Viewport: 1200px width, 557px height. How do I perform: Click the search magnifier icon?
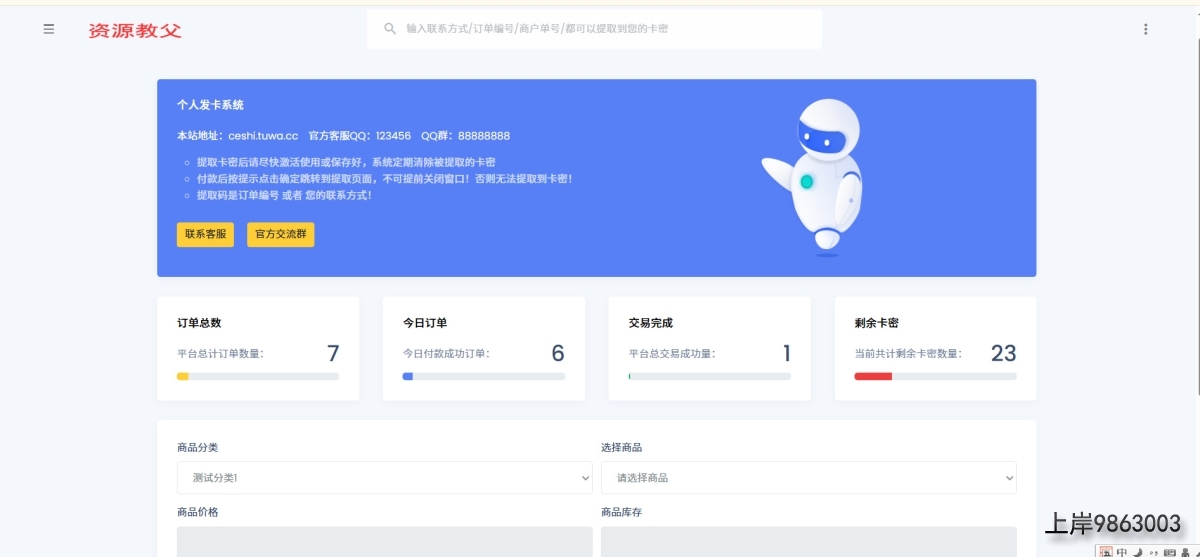[x=390, y=29]
